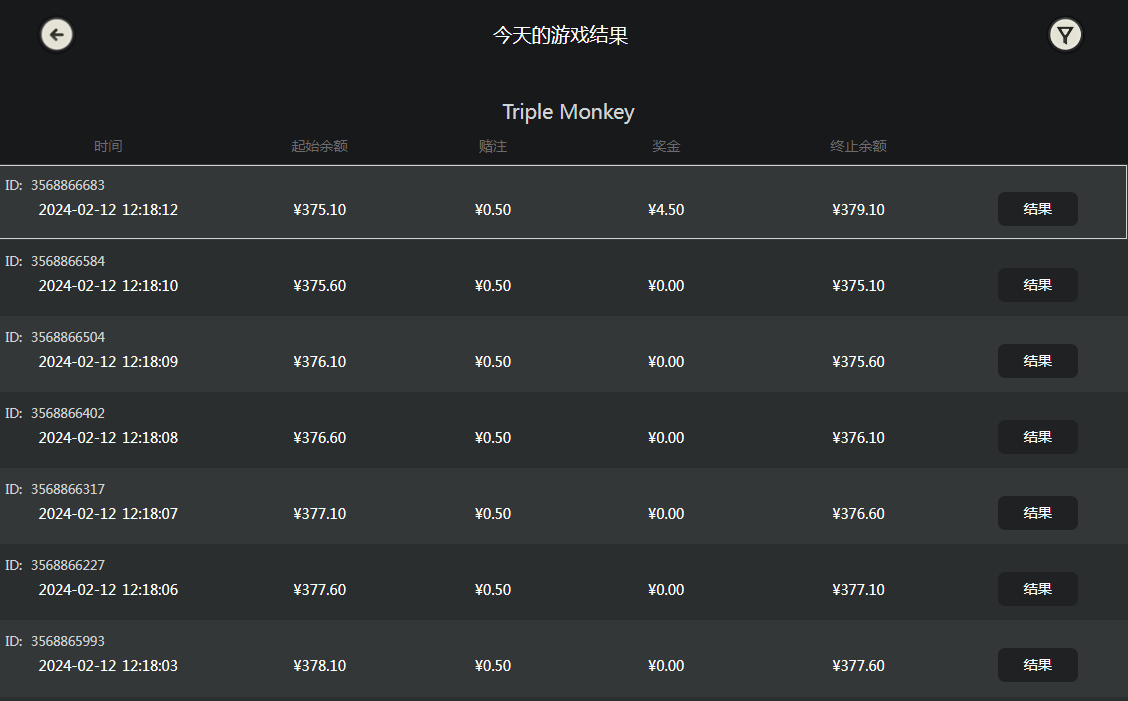Click the 起始余额 column header
This screenshot has height=701, width=1128.
pos(319,147)
